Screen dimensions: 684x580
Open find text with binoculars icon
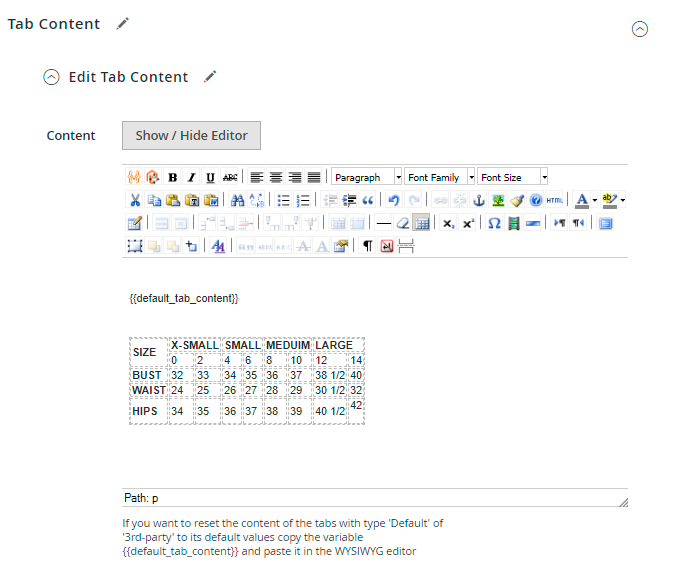click(x=237, y=200)
